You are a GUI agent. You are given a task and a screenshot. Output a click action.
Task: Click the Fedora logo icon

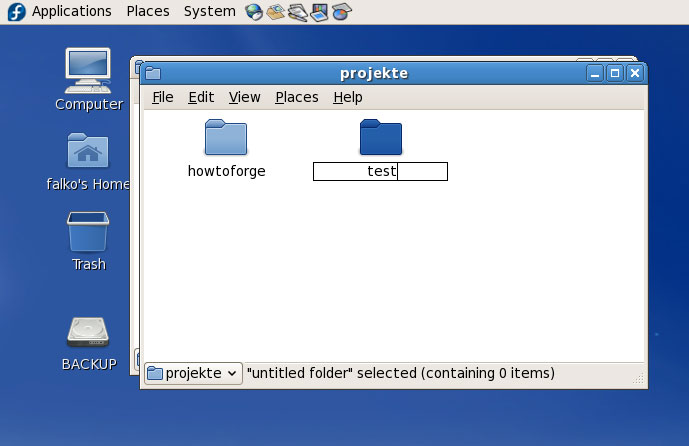(17, 11)
